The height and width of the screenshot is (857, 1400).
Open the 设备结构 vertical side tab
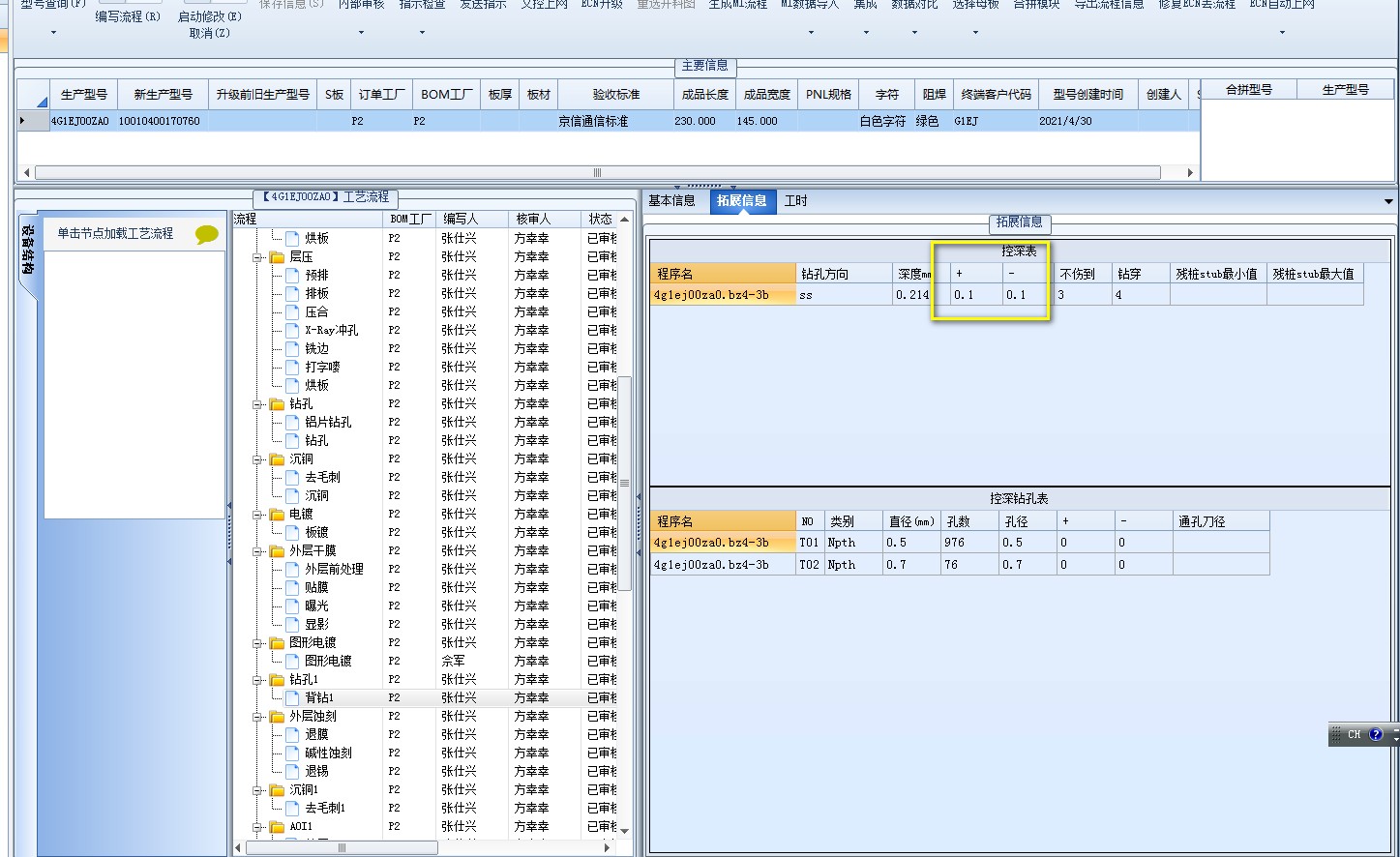[x=28, y=250]
